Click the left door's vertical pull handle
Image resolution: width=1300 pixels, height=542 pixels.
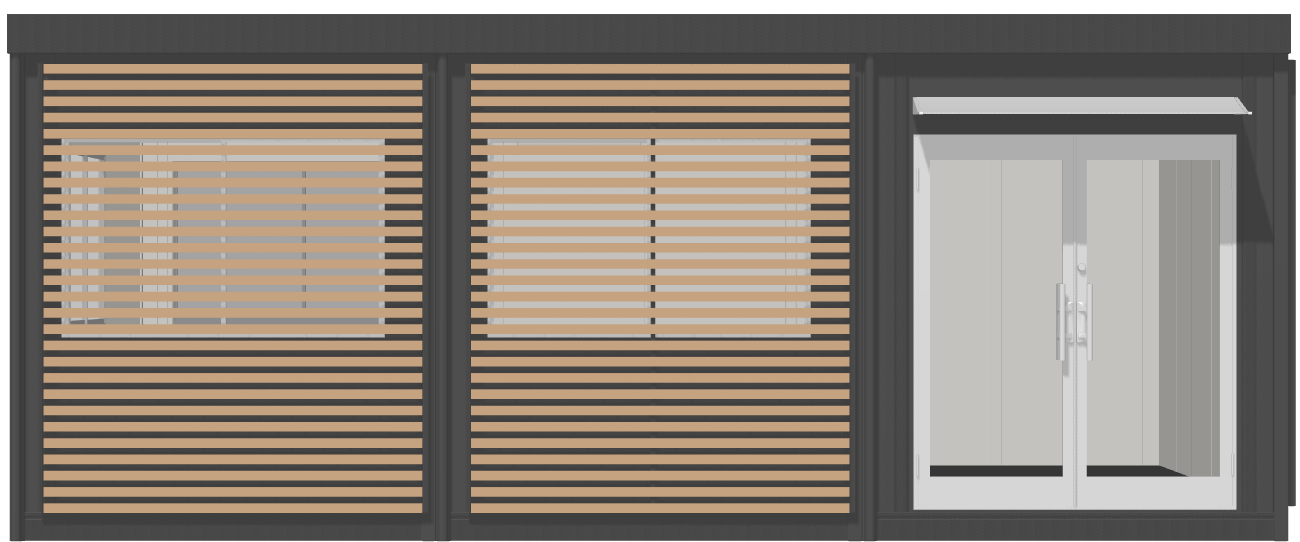click(1060, 322)
